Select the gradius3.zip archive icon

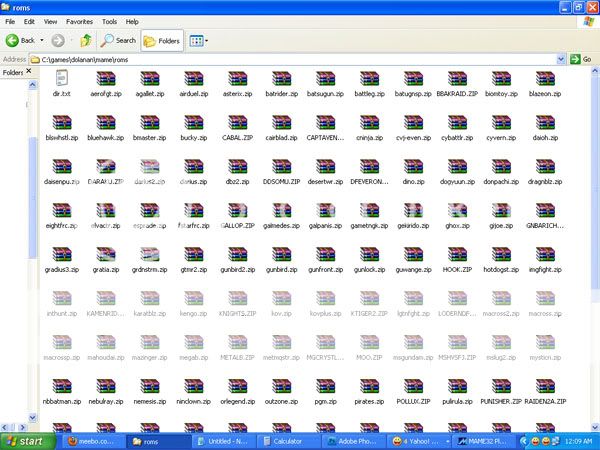point(62,254)
